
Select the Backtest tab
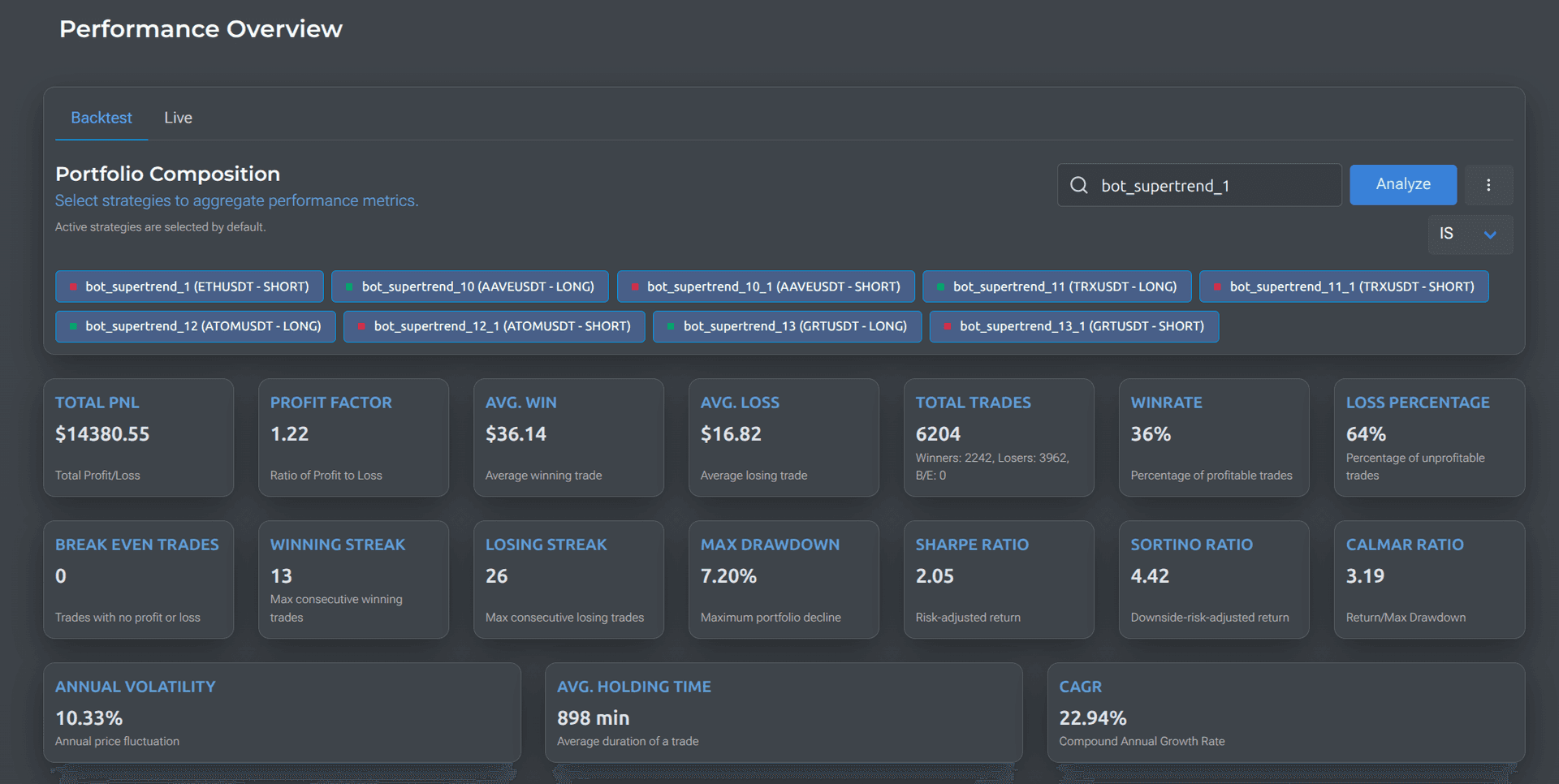pyautogui.click(x=101, y=118)
